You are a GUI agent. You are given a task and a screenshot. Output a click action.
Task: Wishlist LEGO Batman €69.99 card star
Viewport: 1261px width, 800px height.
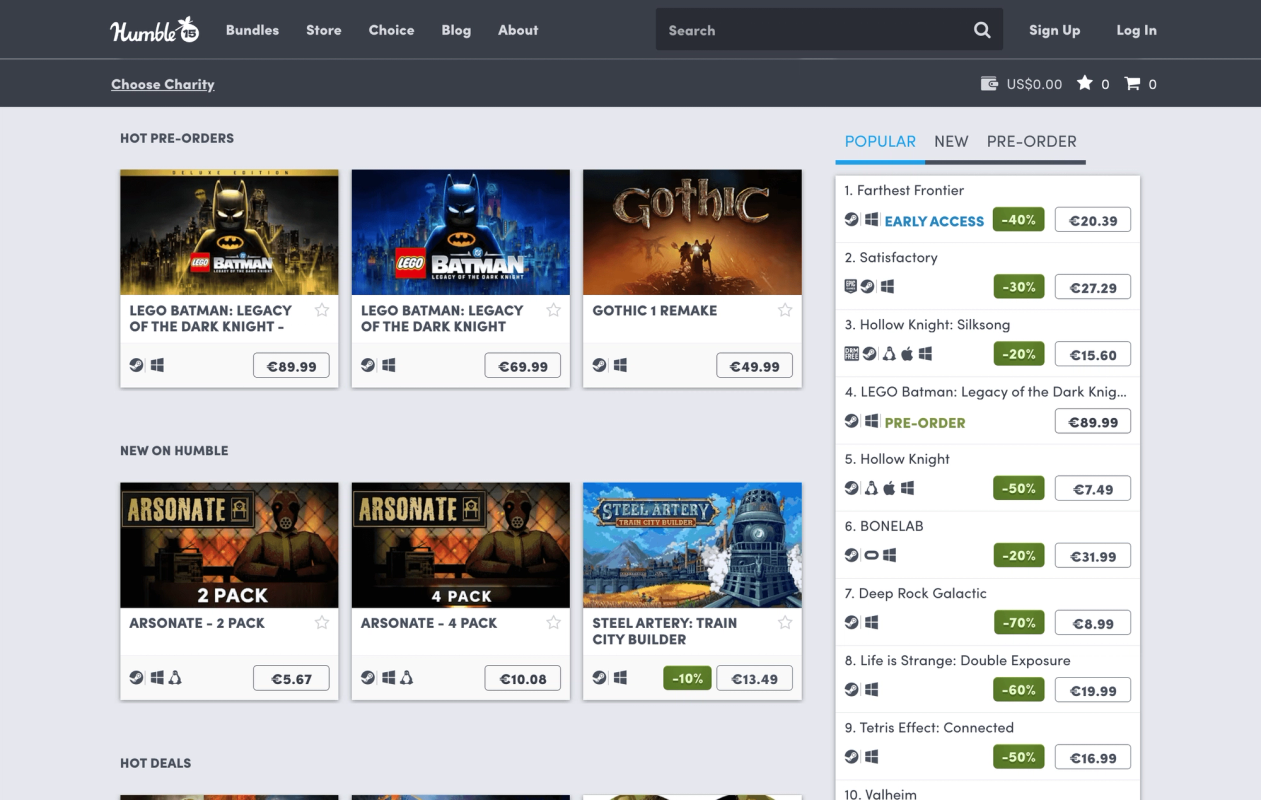tap(553, 310)
